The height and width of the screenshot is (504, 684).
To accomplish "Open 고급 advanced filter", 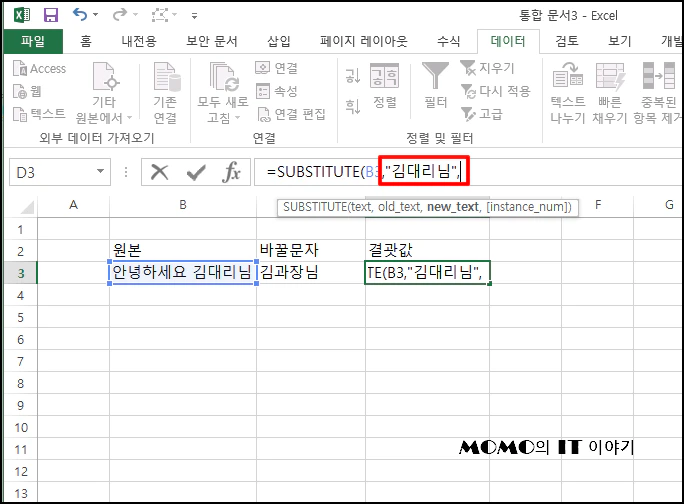I will [x=482, y=114].
